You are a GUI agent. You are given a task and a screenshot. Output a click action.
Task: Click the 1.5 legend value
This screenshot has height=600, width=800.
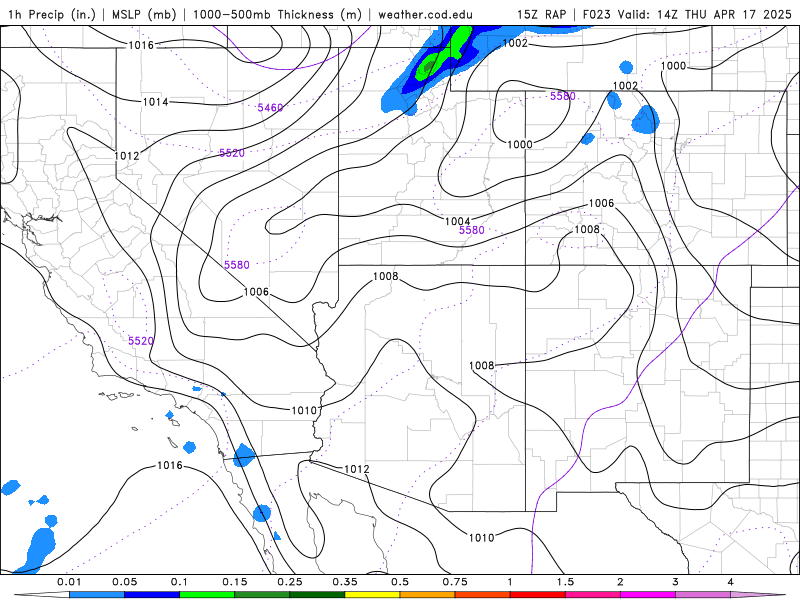565,582
